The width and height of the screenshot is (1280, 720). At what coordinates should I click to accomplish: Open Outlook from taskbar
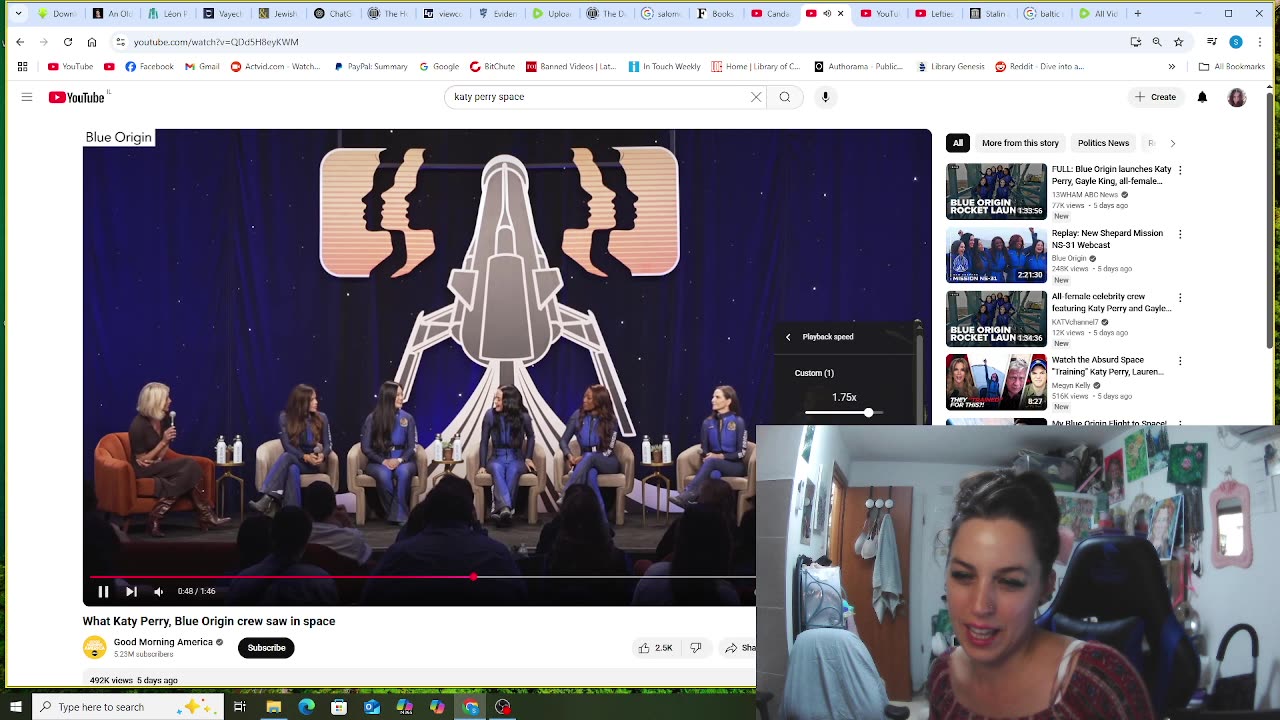(372, 707)
